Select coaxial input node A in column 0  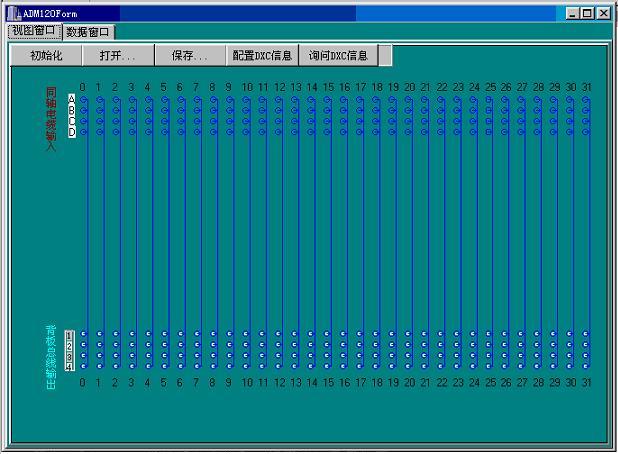point(83,99)
